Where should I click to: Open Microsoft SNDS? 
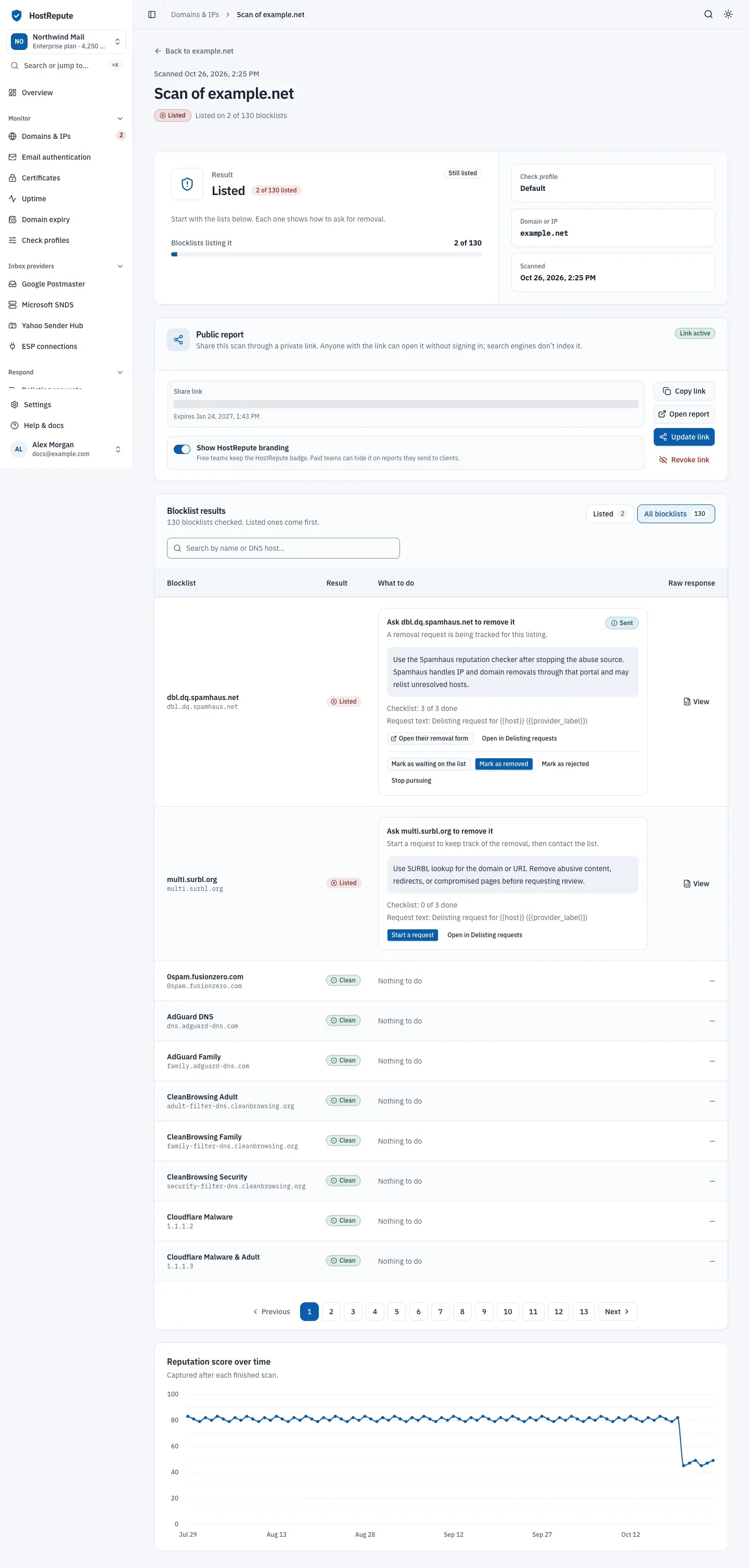pyautogui.click(x=67, y=305)
